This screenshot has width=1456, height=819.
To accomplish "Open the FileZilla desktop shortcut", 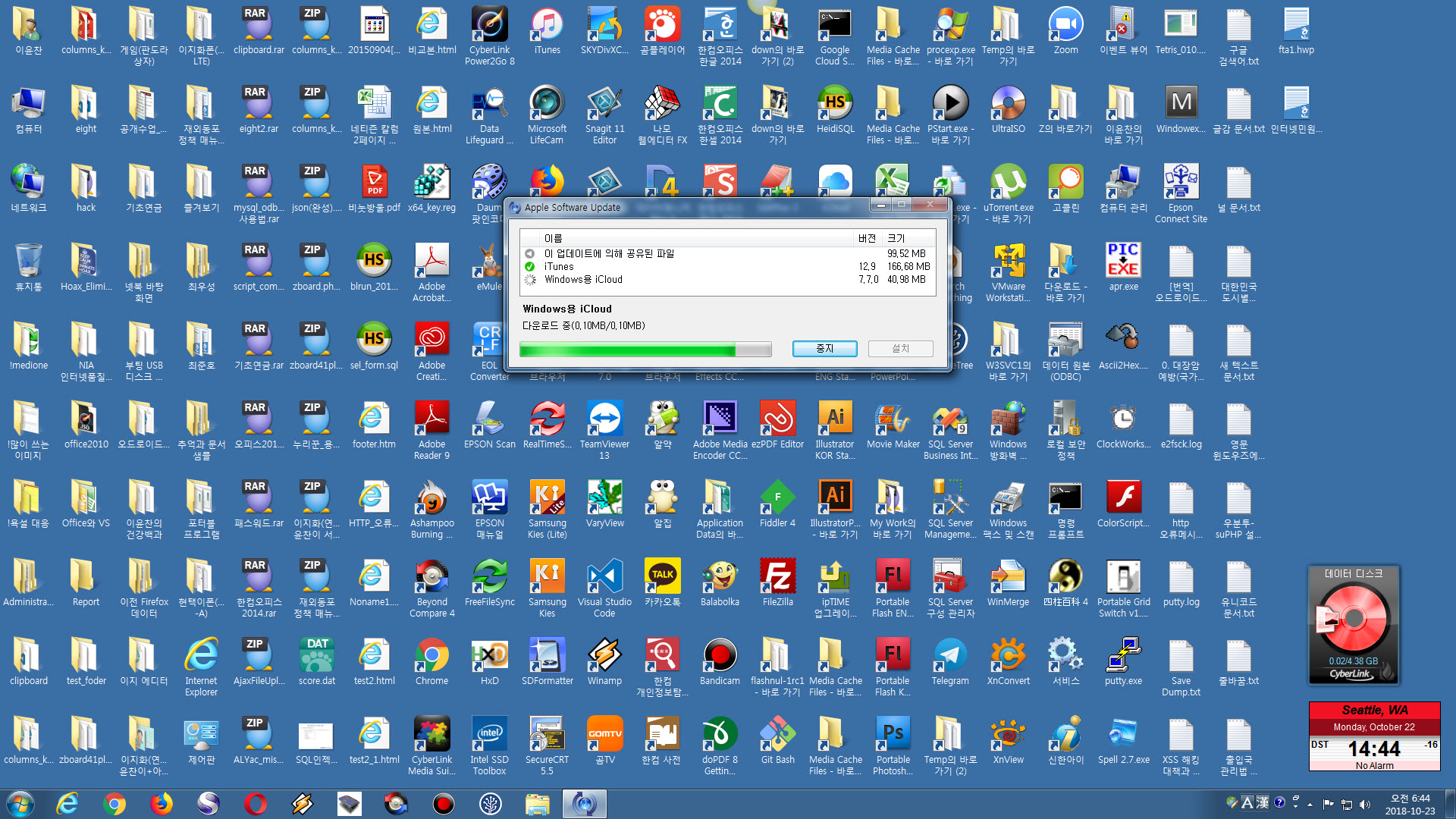I will click(x=777, y=583).
